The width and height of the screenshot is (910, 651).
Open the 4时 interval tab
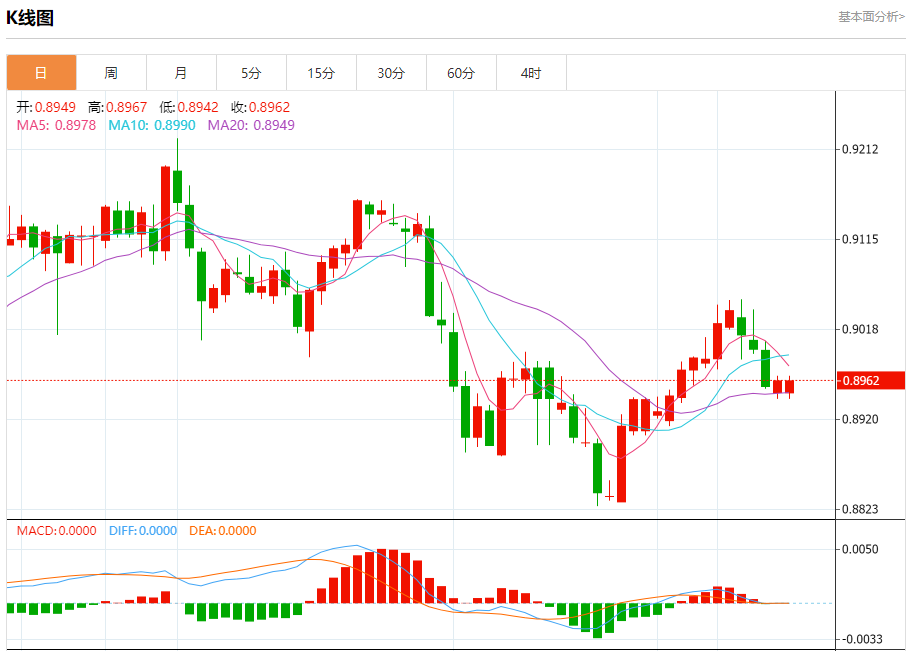[531, 73]
